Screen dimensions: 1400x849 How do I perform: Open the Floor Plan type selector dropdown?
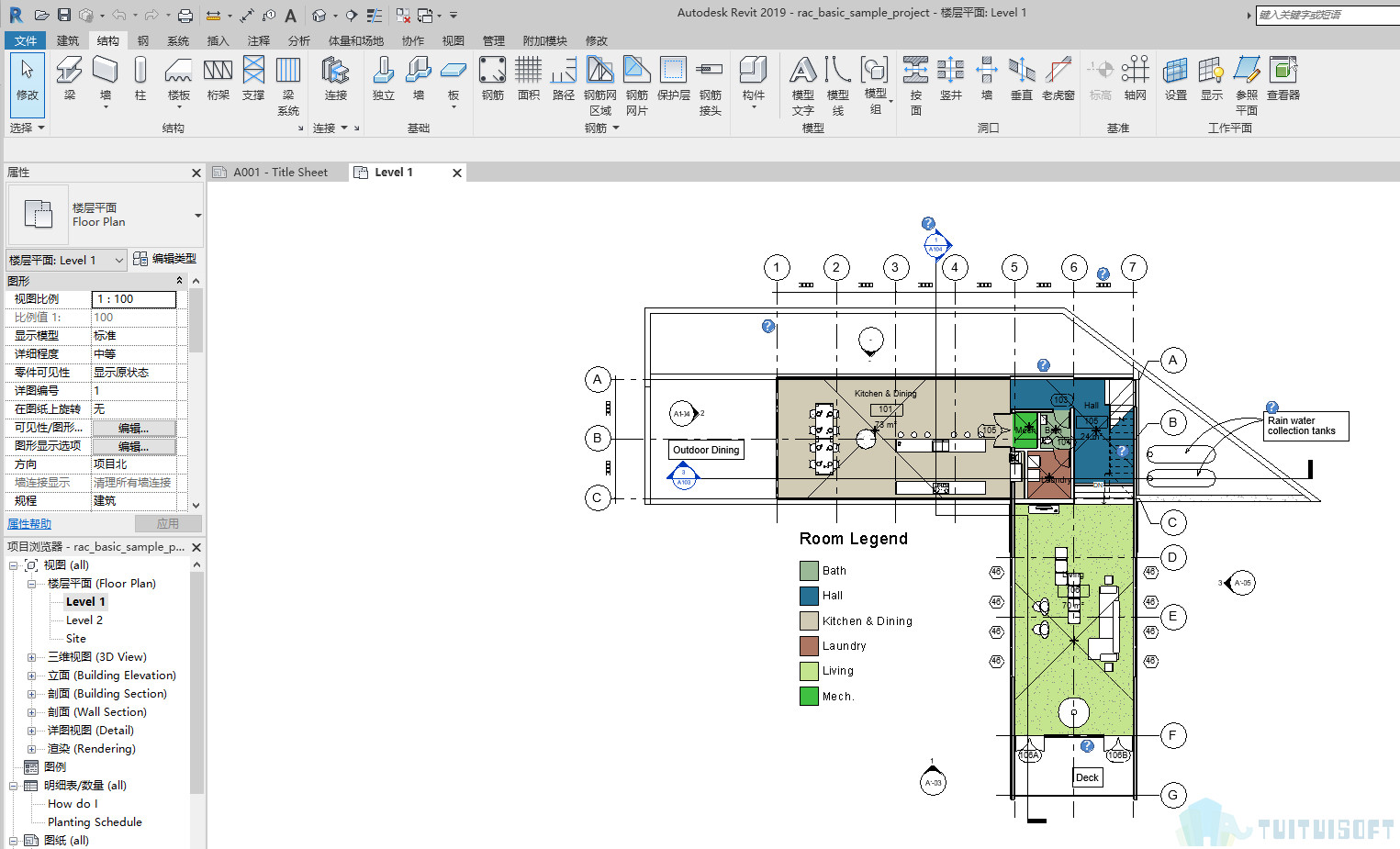[x=197, y=216]
